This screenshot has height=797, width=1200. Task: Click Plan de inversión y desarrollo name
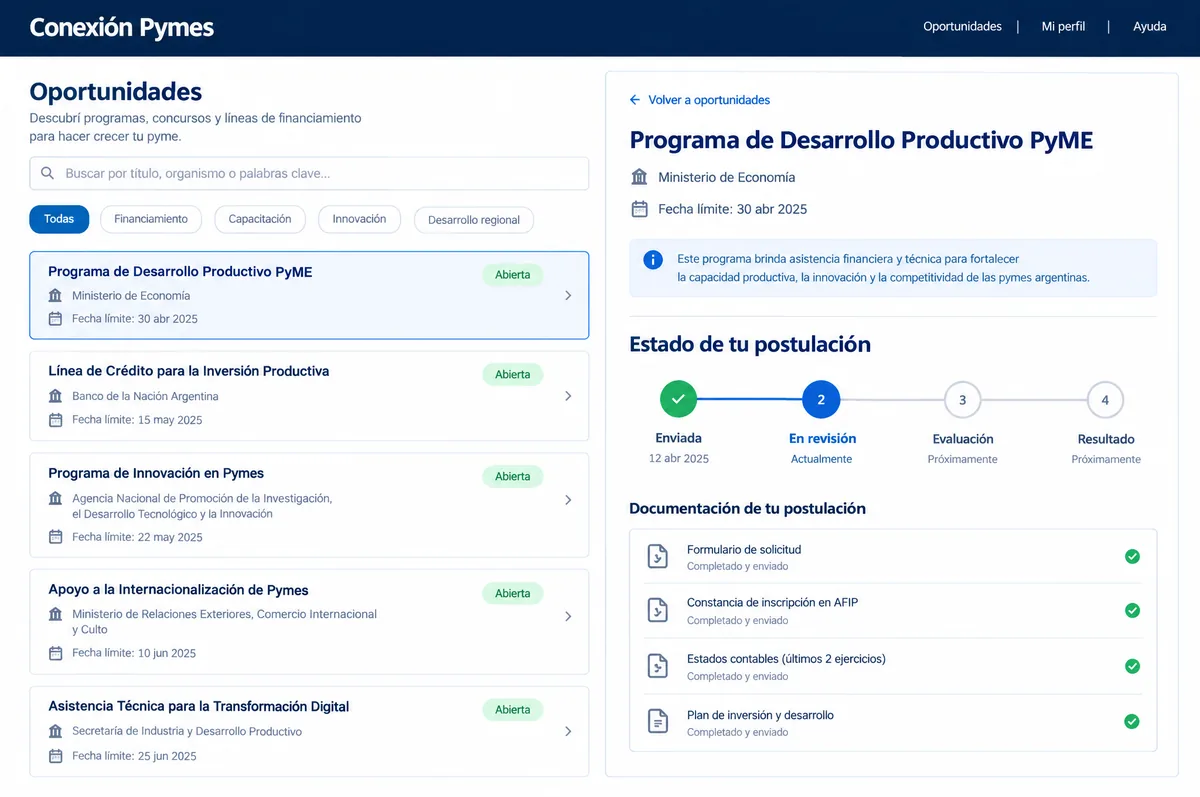760,715
